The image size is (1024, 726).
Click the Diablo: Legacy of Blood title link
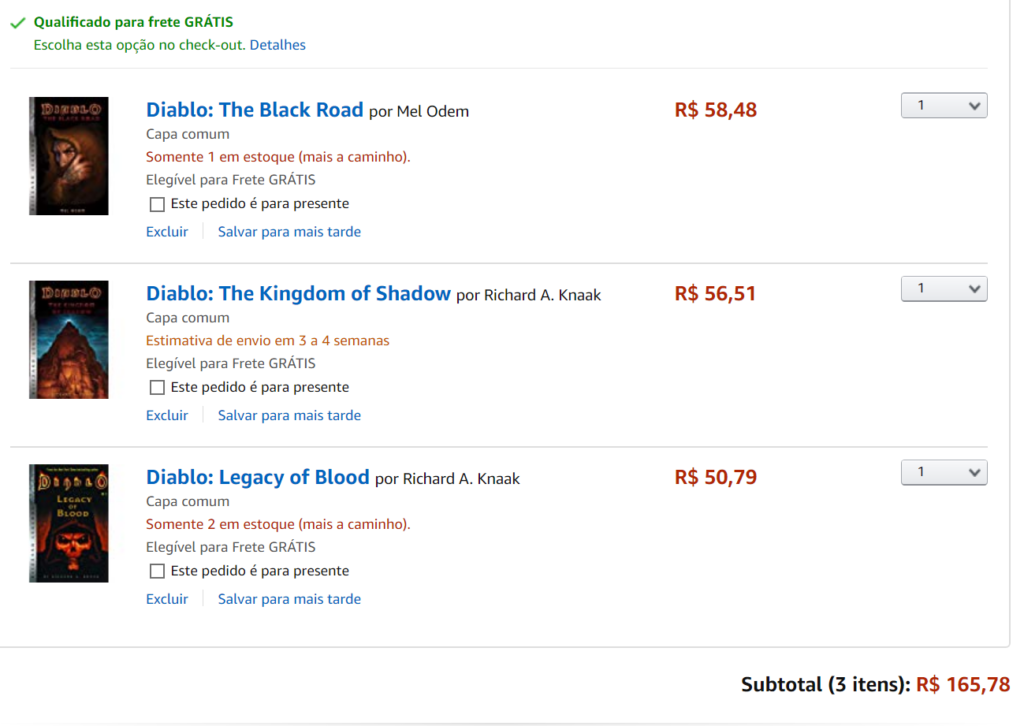(257, 477)
